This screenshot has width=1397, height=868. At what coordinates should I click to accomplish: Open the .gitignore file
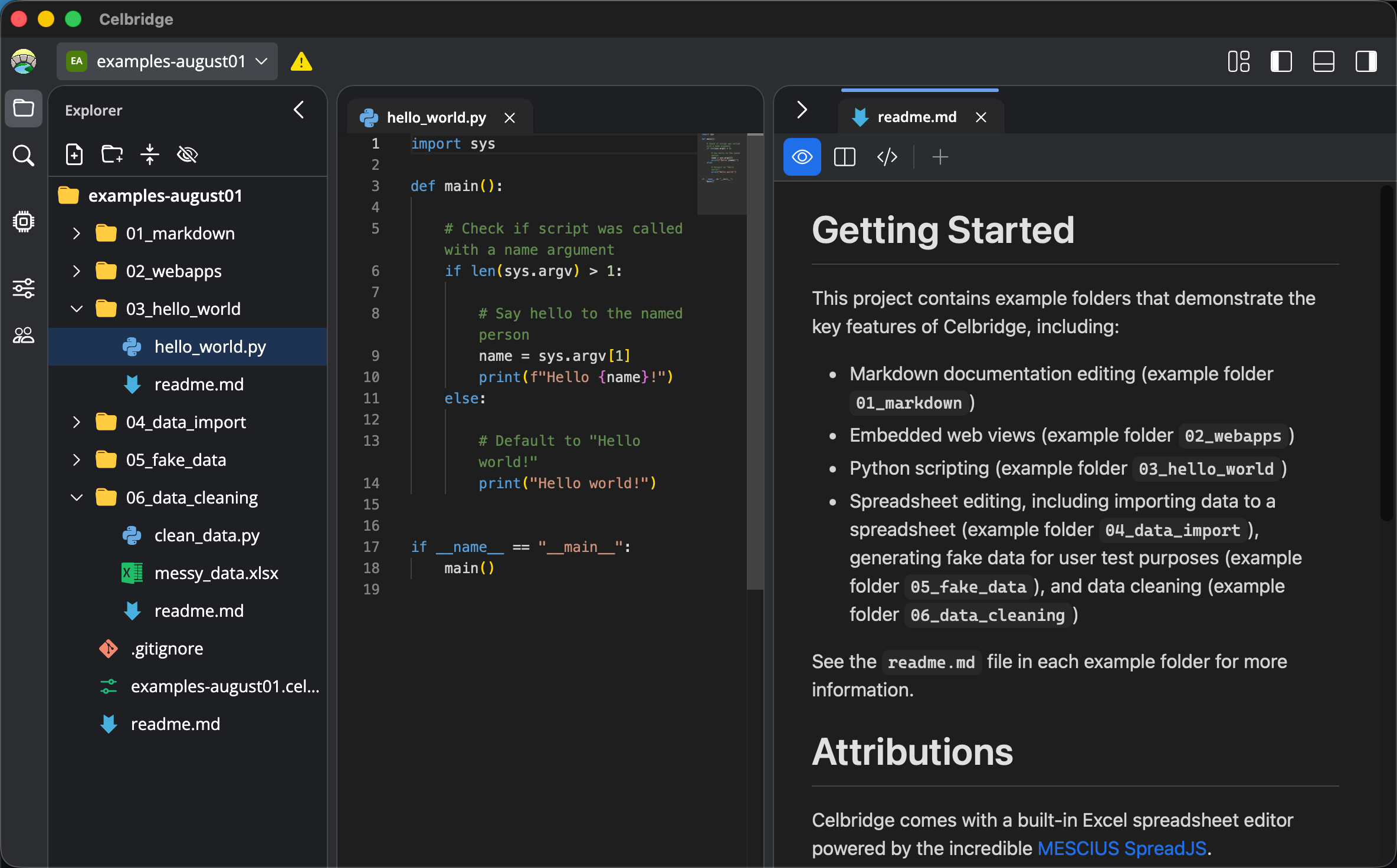click(167, 649)
